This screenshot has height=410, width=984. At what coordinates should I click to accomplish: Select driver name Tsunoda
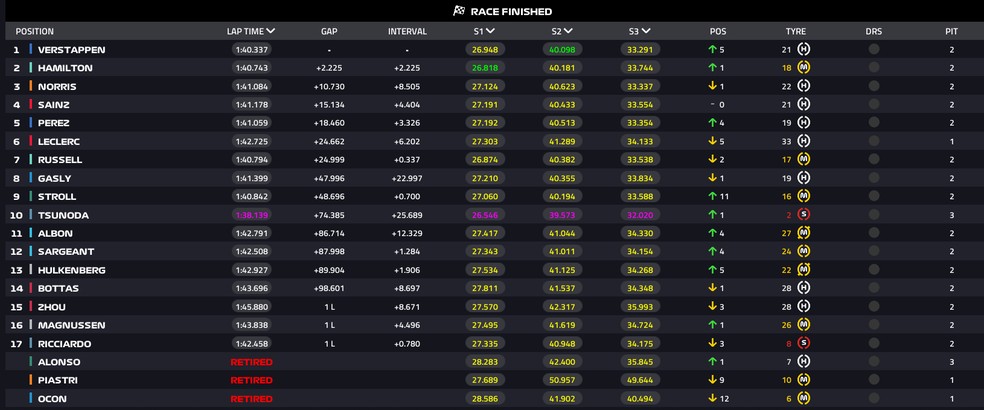(x=63, y=215)
